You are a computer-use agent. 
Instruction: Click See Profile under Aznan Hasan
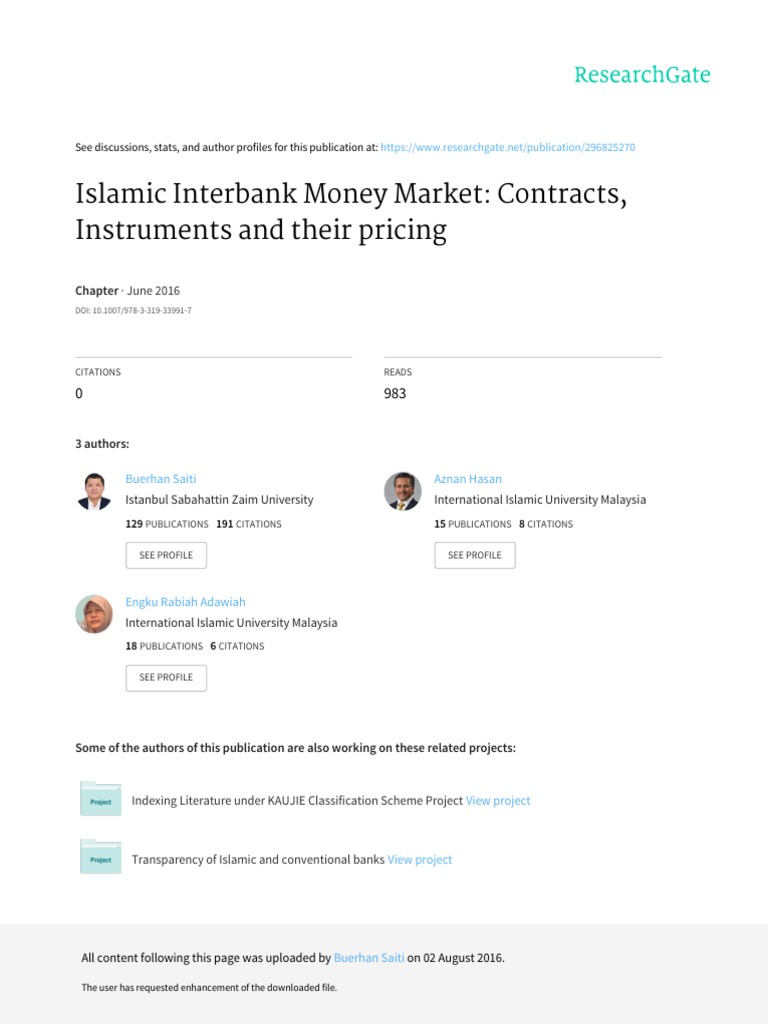tap(475, 555)
